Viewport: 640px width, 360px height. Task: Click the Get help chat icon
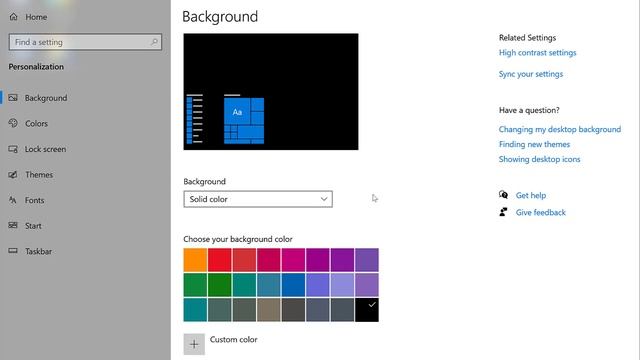coord(503,195)
